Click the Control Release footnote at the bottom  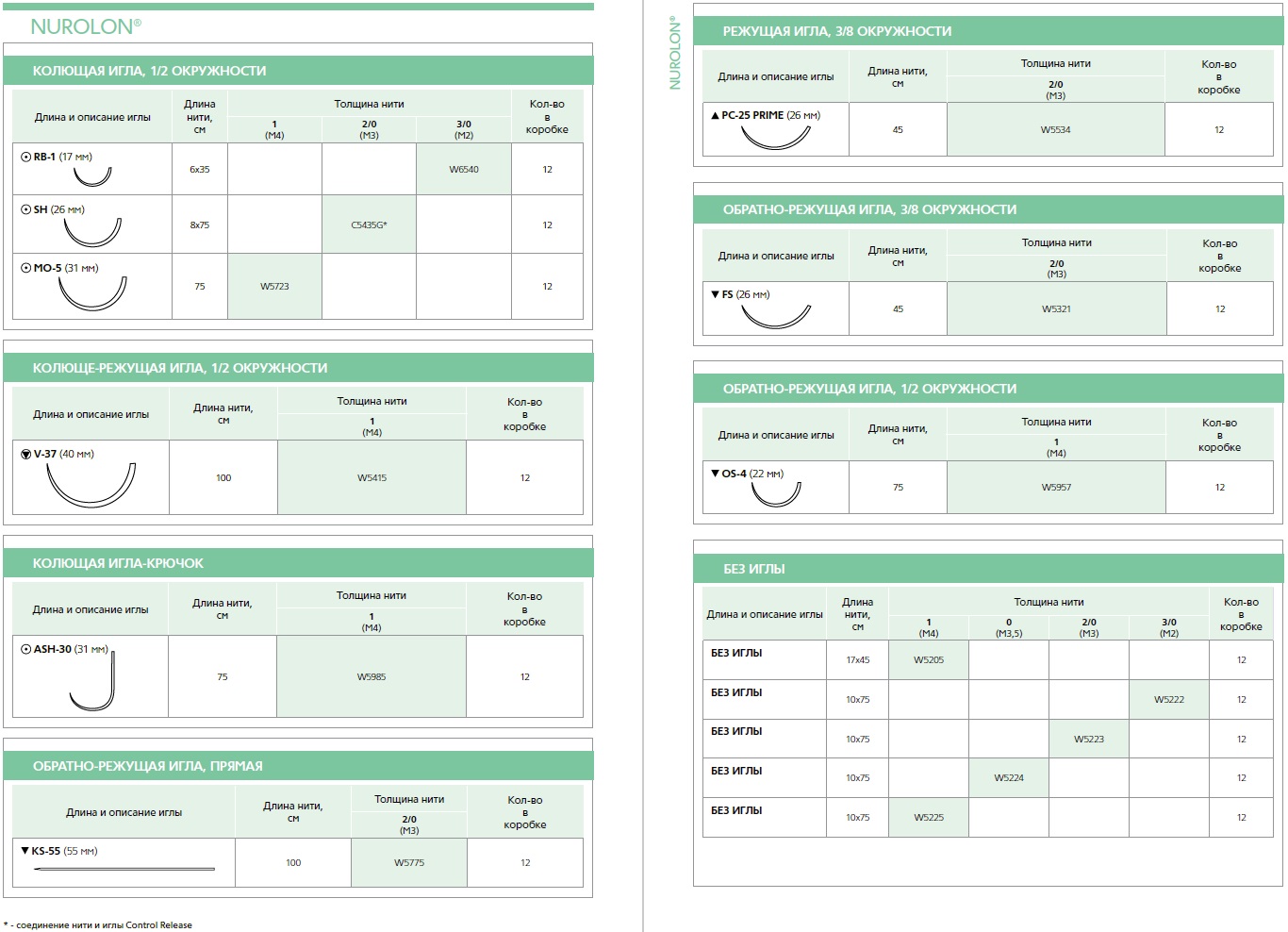(x=98, y=924)
